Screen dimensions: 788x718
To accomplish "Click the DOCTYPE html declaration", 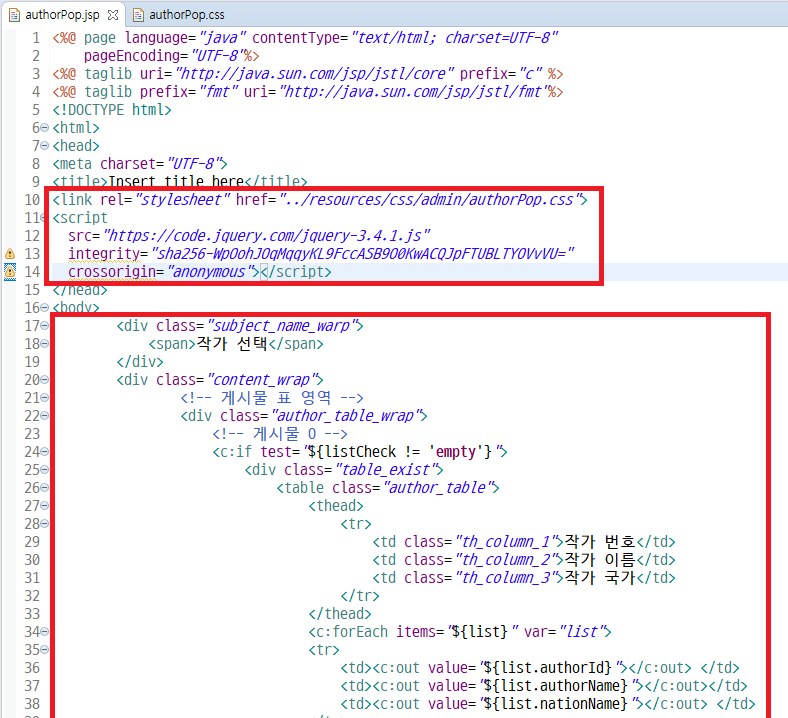I will (112, 110).
